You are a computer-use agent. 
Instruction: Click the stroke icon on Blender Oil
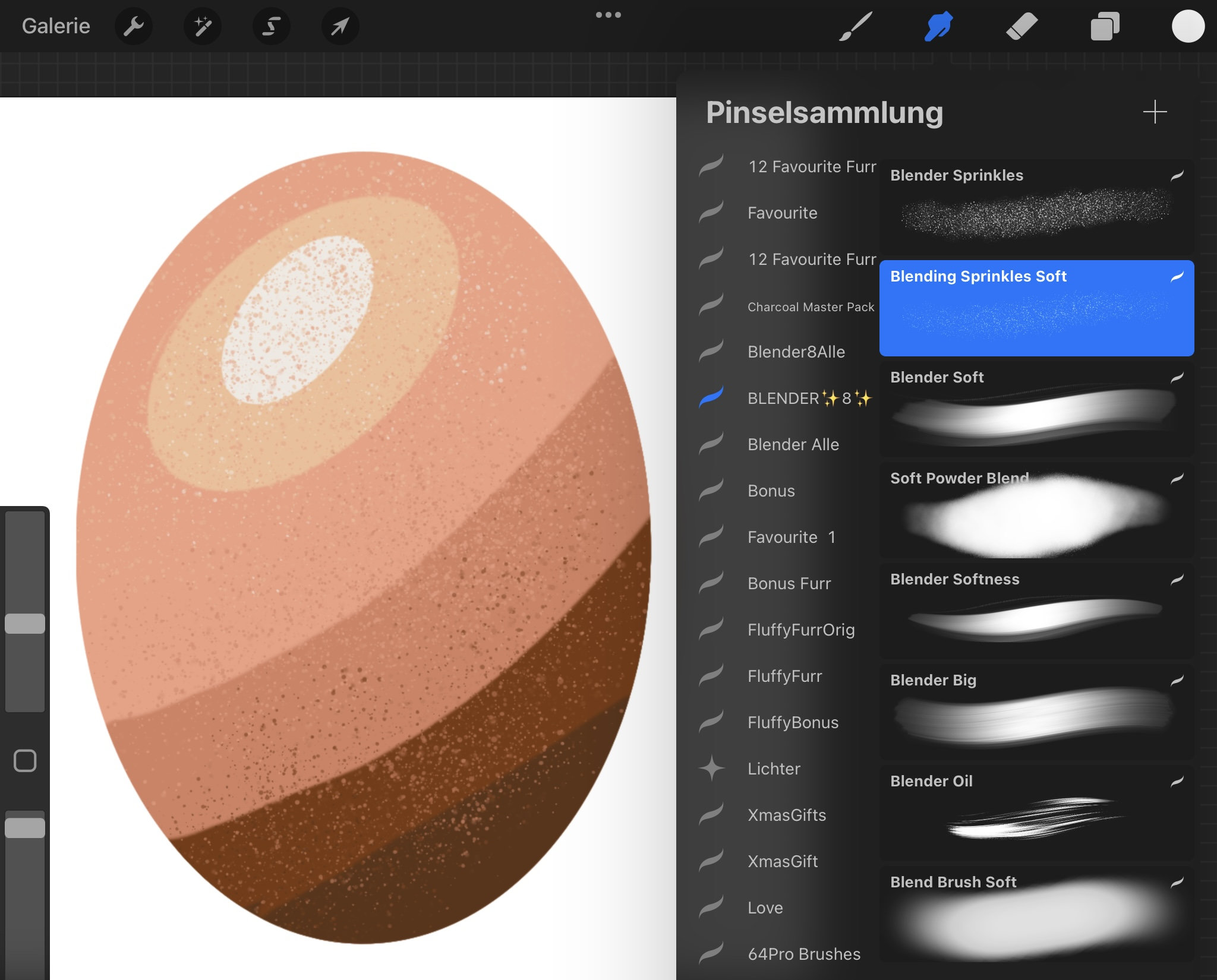1177,781
